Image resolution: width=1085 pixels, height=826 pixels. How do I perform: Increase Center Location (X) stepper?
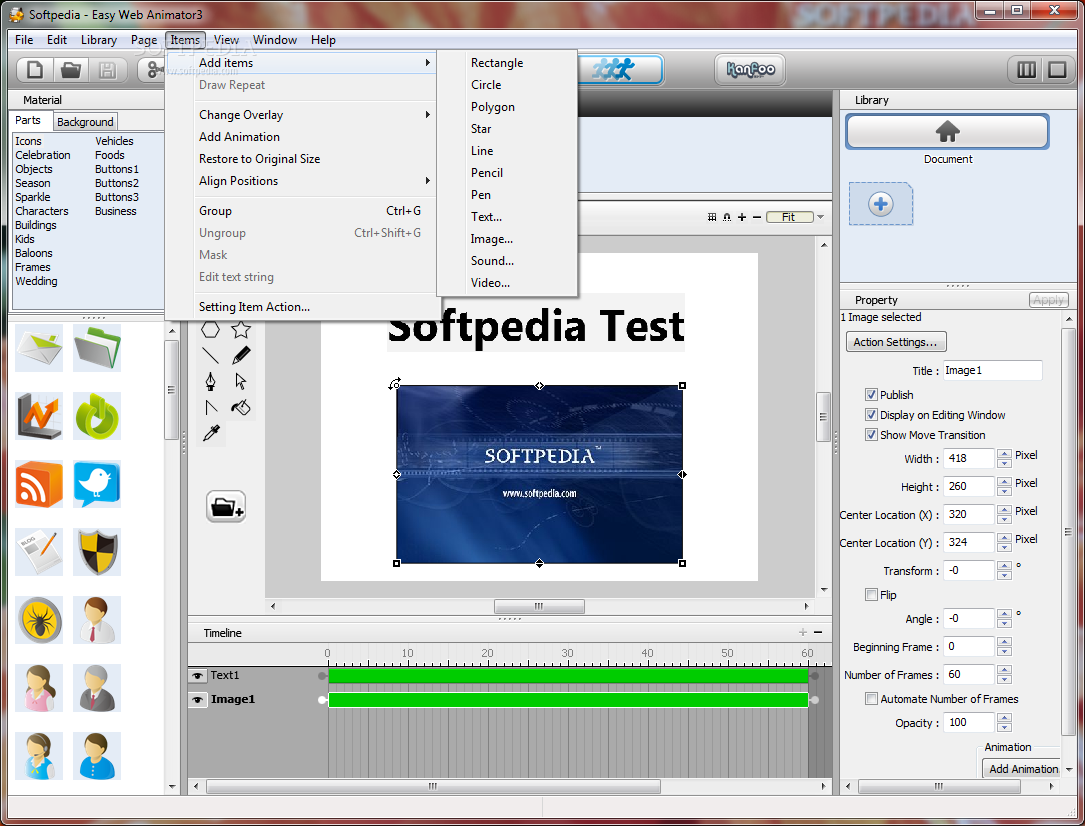click(1004, 509)
